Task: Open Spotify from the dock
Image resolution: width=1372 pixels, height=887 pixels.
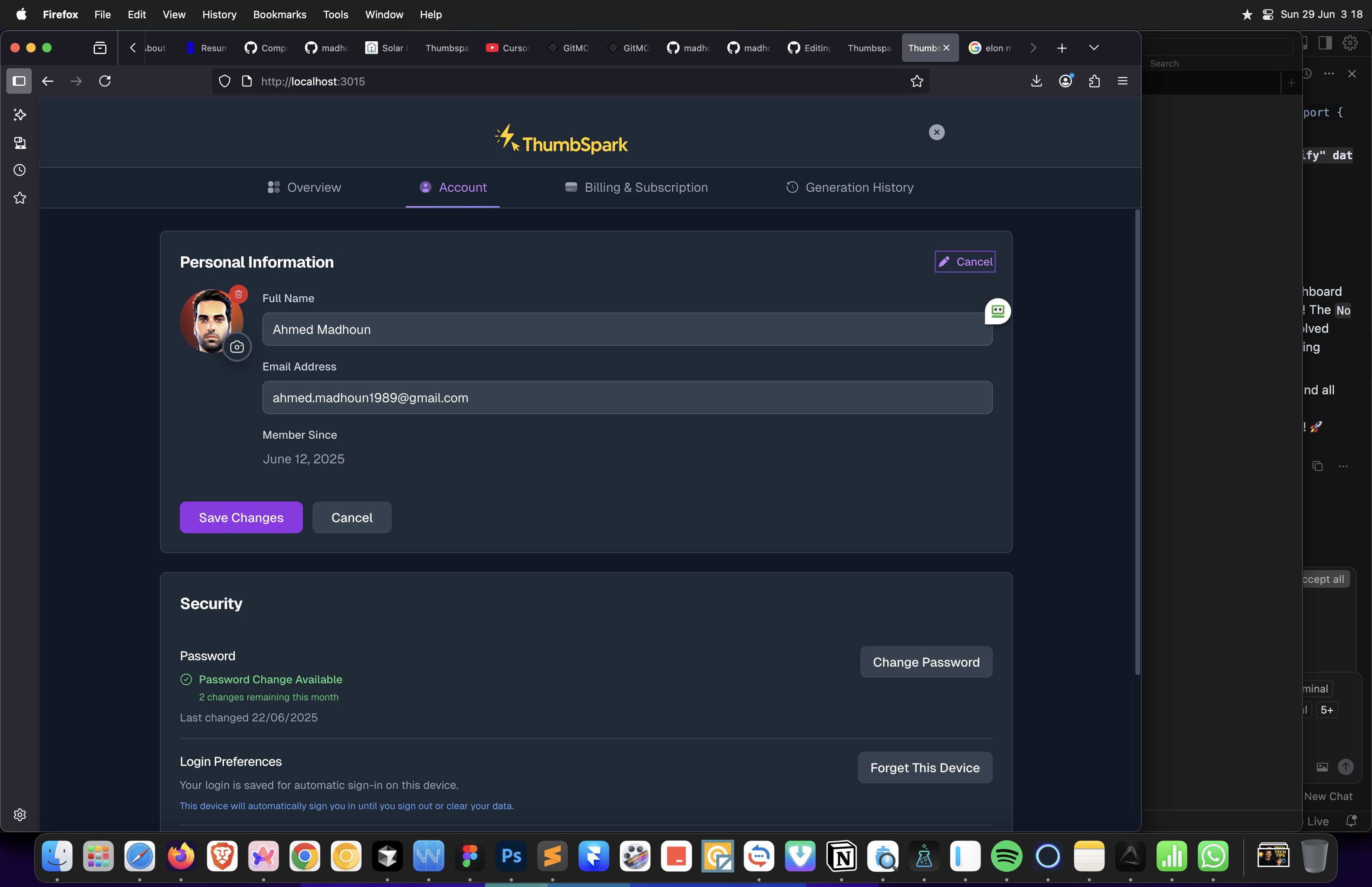Action: pyautogui.click(x=1006, y=856)
